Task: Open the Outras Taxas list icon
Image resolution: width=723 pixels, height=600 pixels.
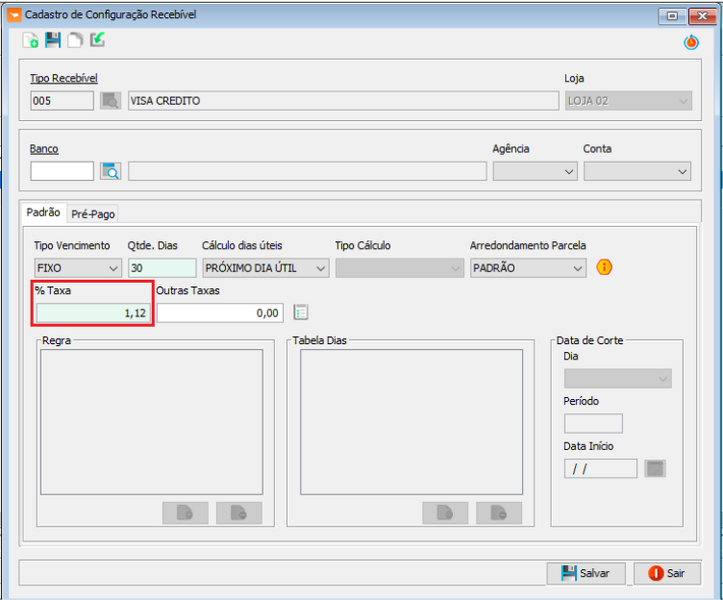Action: pyautogui.click(x=301, y=312)
